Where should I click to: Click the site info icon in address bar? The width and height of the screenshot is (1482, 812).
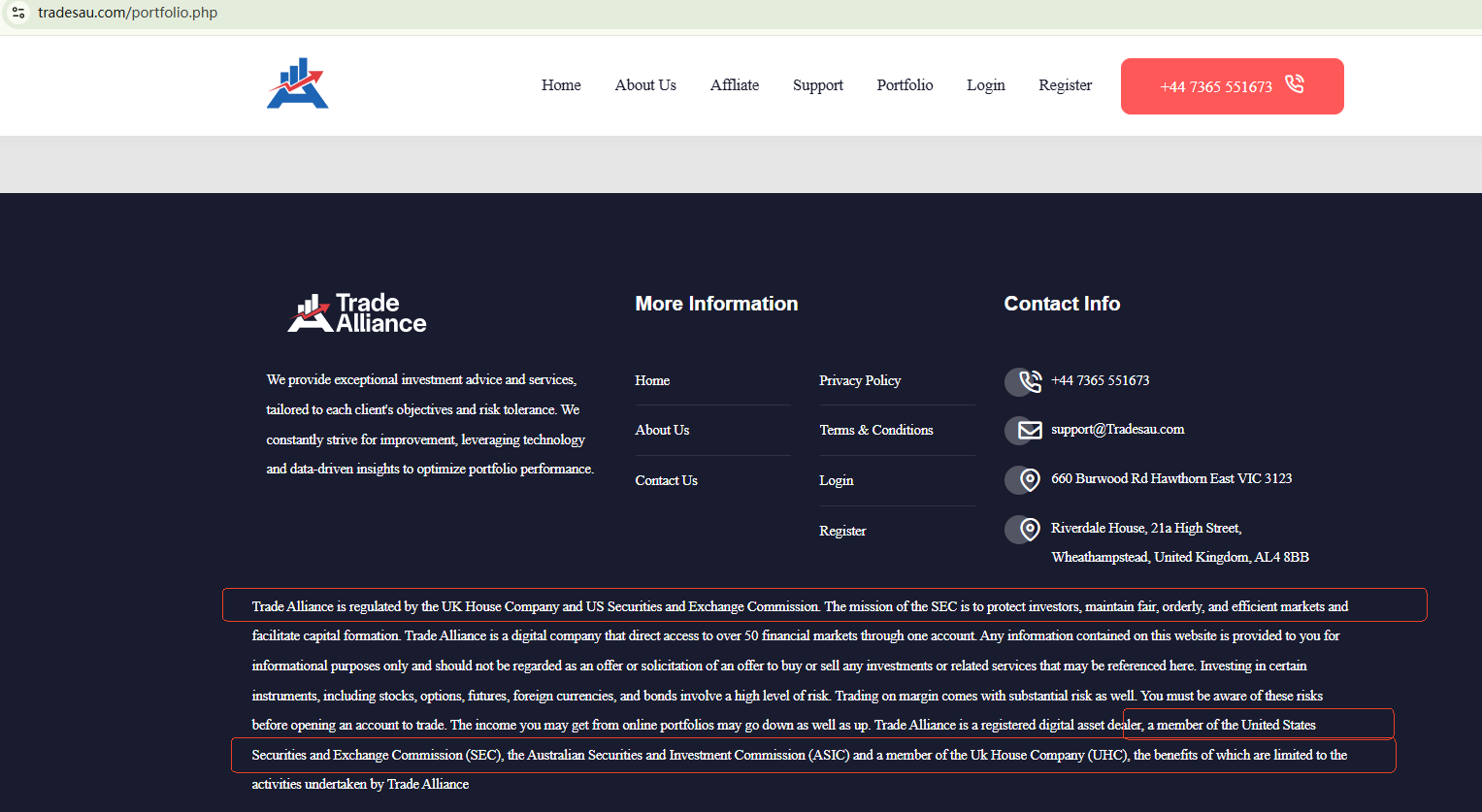[x=17, y=13]
